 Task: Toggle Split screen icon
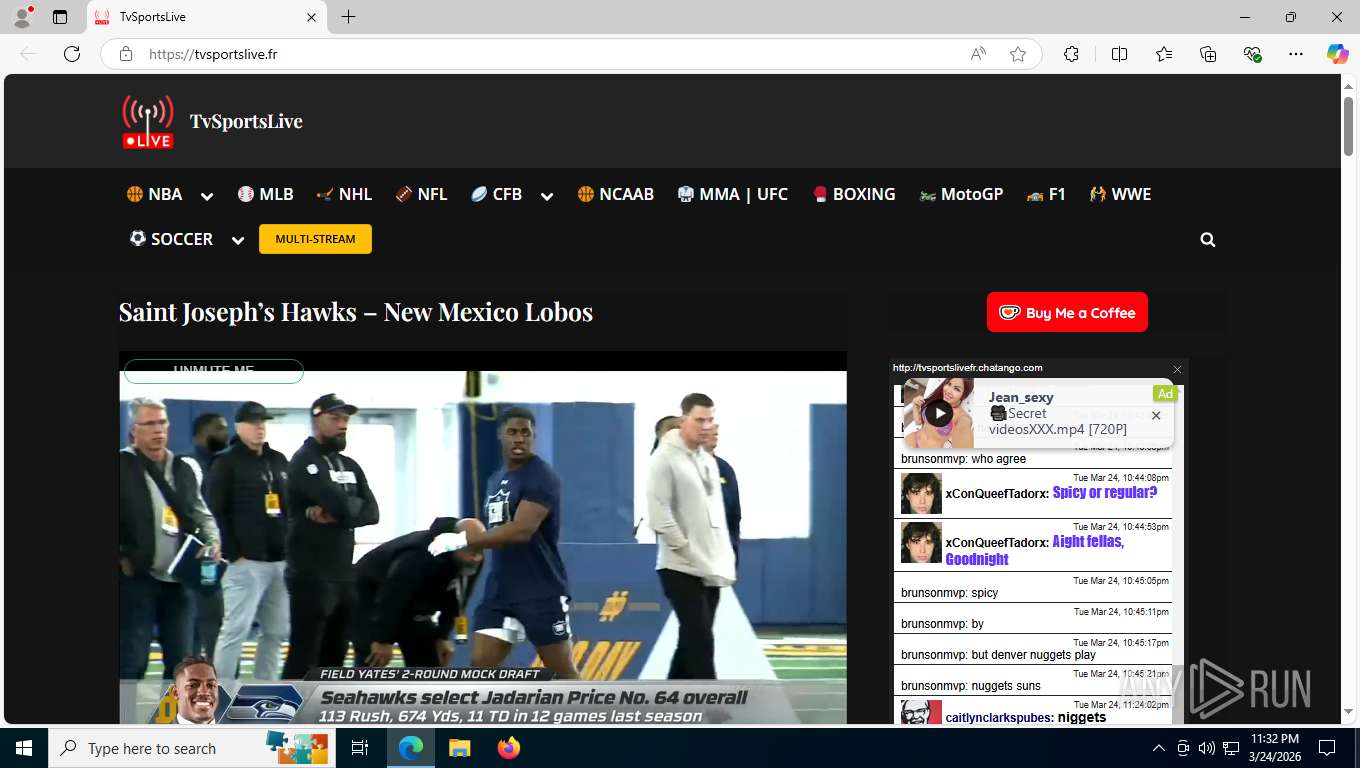point(1119,54)
